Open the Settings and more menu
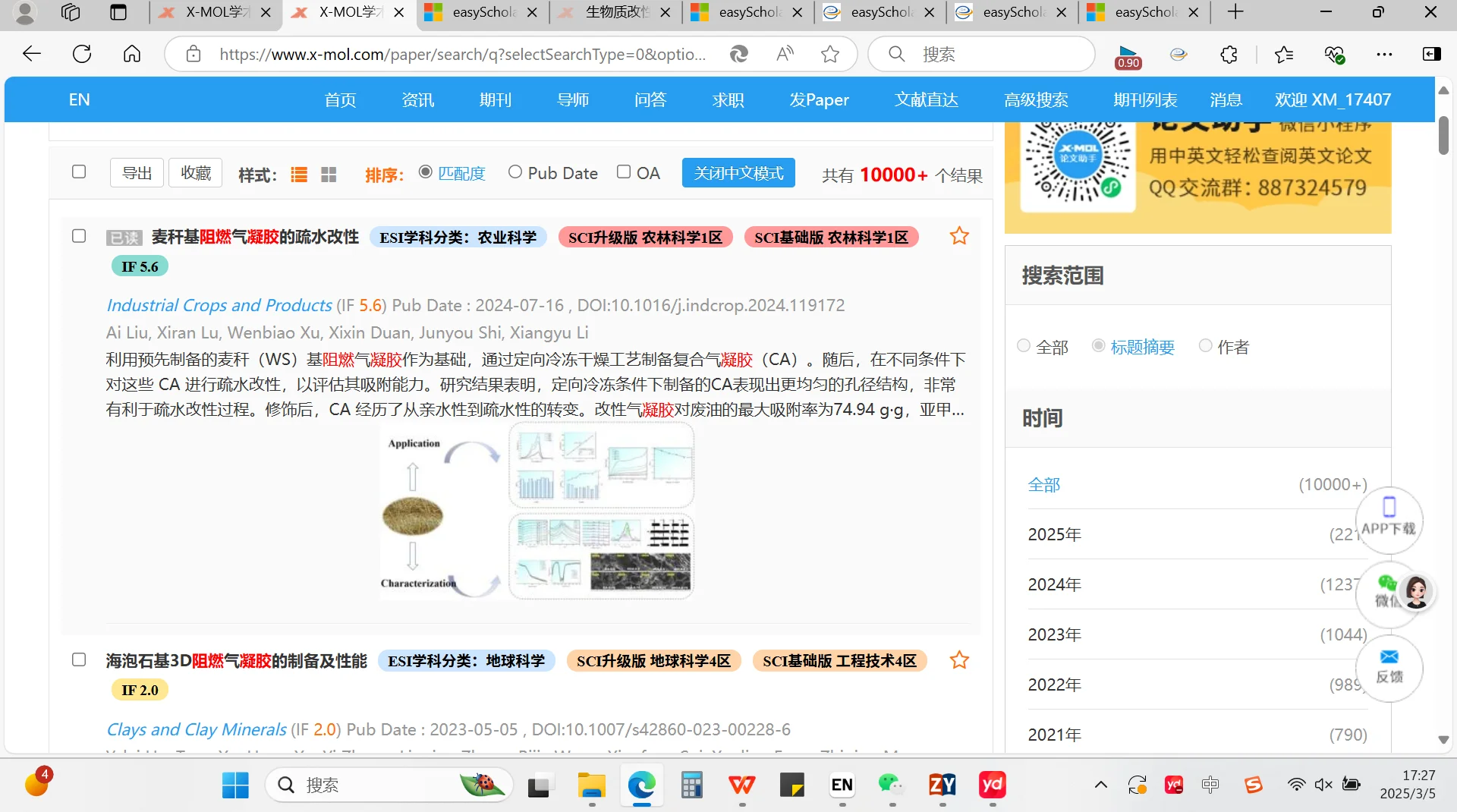This screenshot has width=1457, height=812. 1385,54
